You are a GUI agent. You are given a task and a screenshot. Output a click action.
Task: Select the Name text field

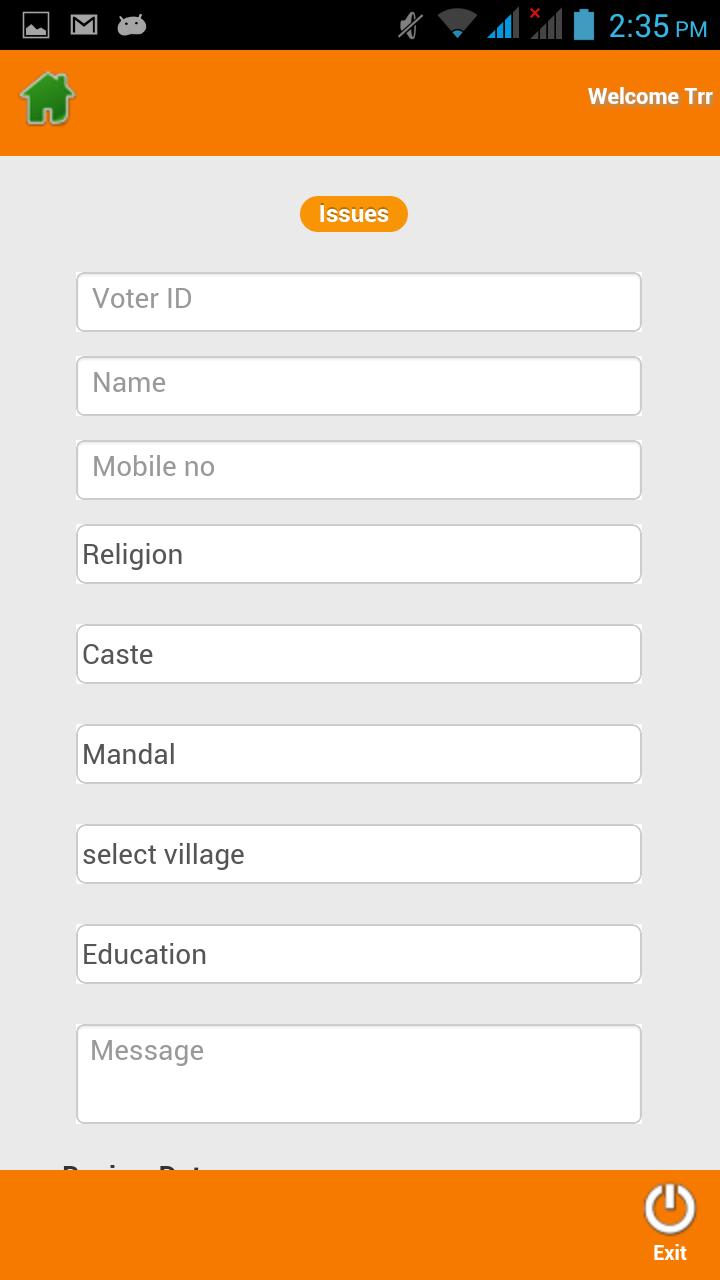tap(359, 386)
